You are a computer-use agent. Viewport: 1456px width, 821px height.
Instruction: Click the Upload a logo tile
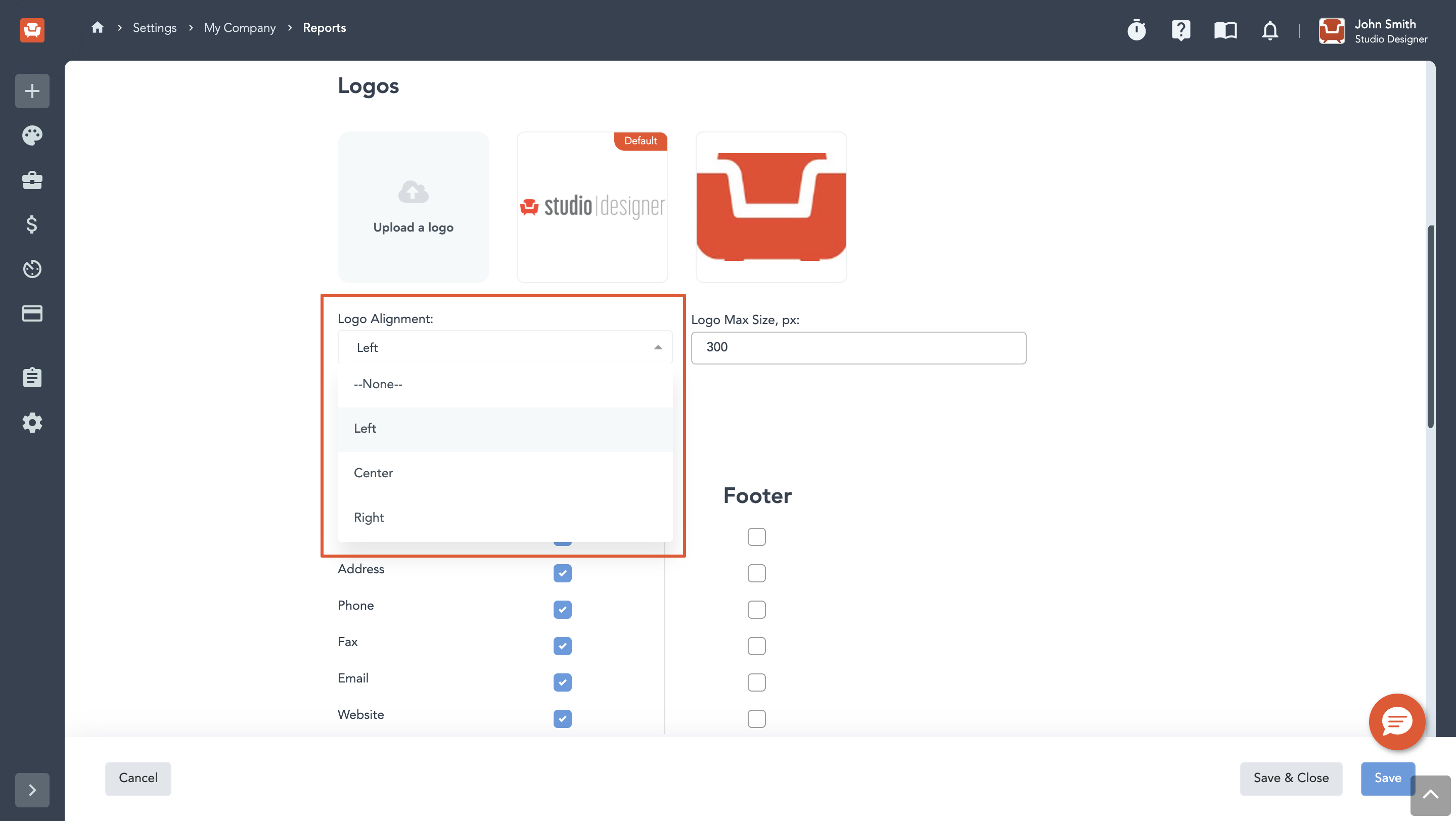[413, 207]
